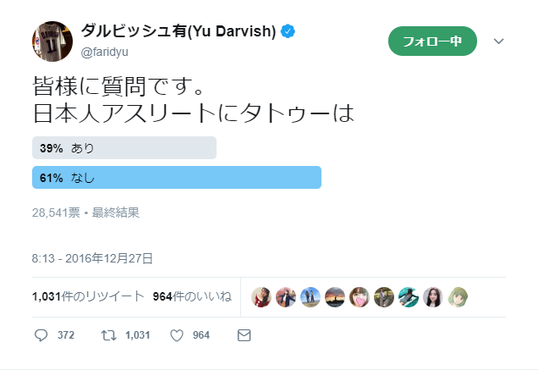The height and width of the screenshot is (370, 538).
Task: Click the reply speech bubble icon
Action: (x=41, y=335)
